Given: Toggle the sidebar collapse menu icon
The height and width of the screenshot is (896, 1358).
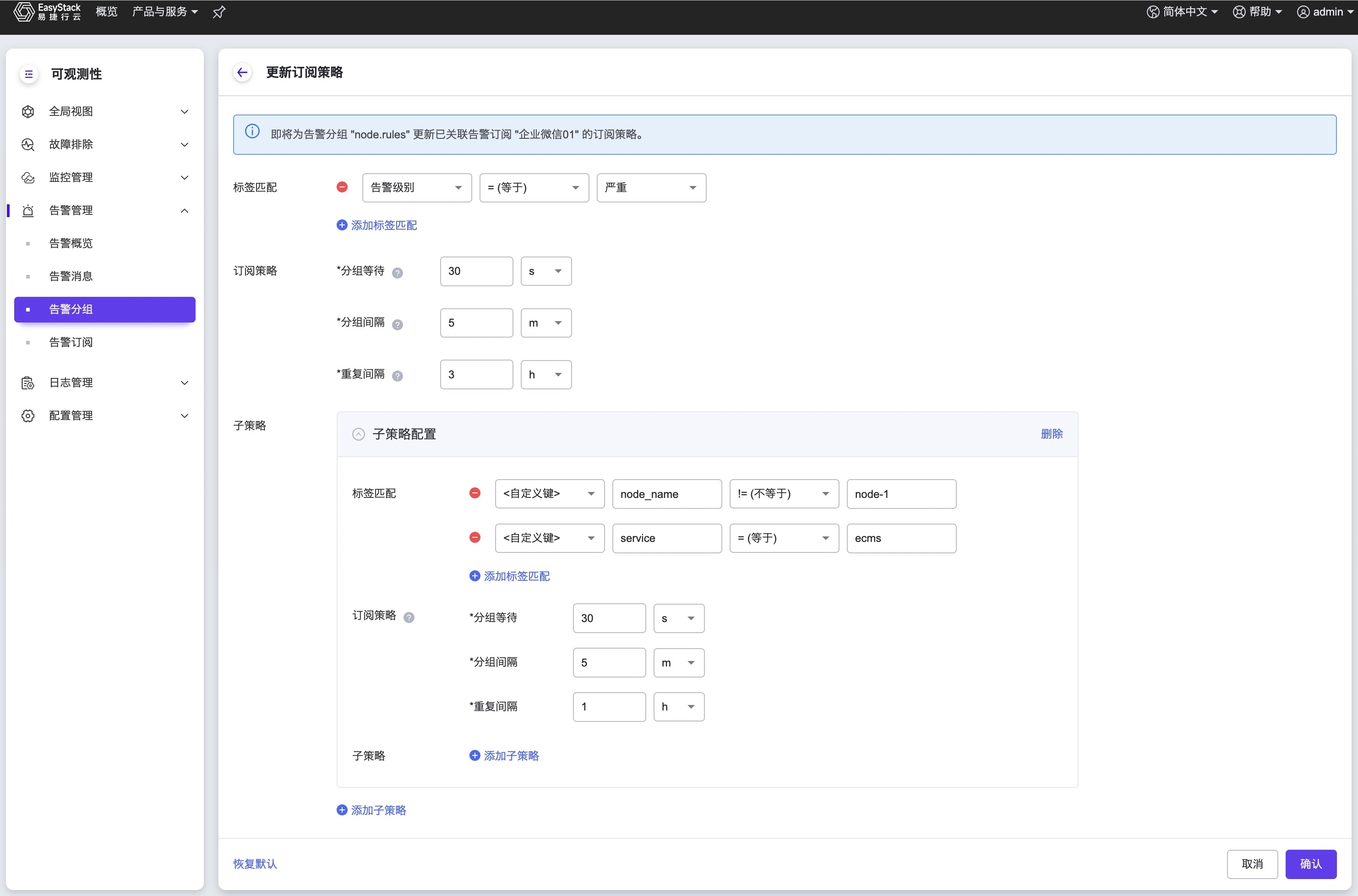Looking at the screenshot, I should tap(28, 74).
